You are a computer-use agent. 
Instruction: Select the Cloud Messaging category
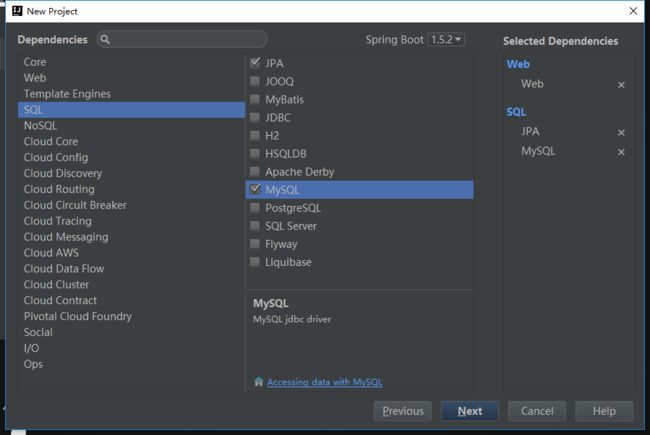[131, 237]
